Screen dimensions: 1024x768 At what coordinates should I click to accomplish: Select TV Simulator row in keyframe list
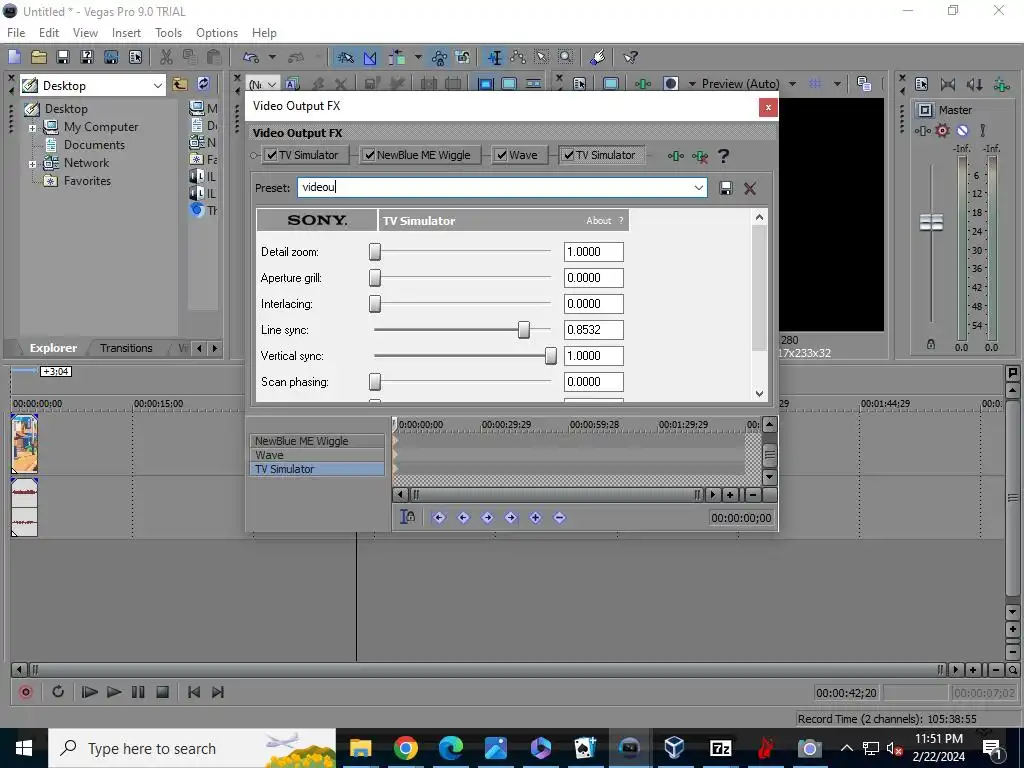point(317,469)
